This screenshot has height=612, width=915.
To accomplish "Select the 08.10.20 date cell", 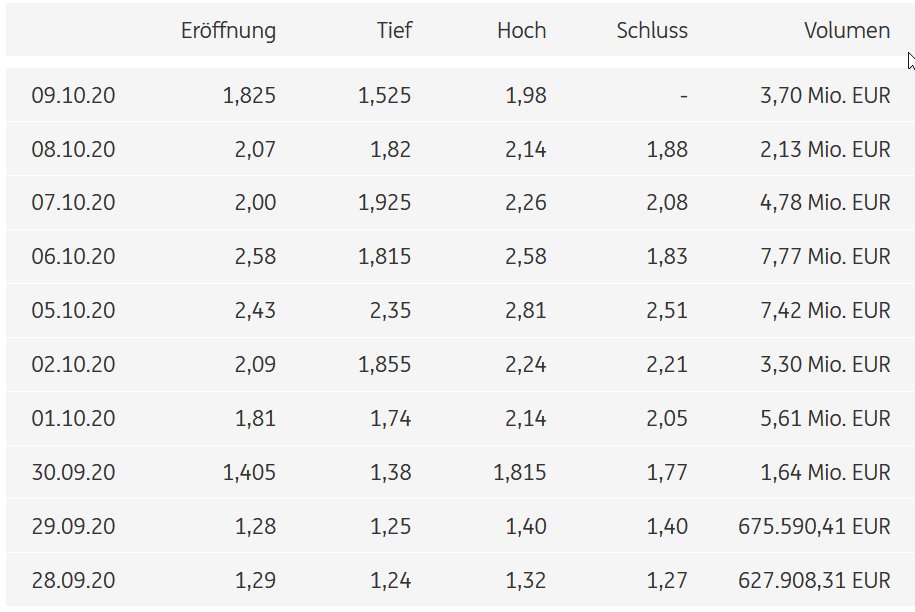I will coord(73,150).
